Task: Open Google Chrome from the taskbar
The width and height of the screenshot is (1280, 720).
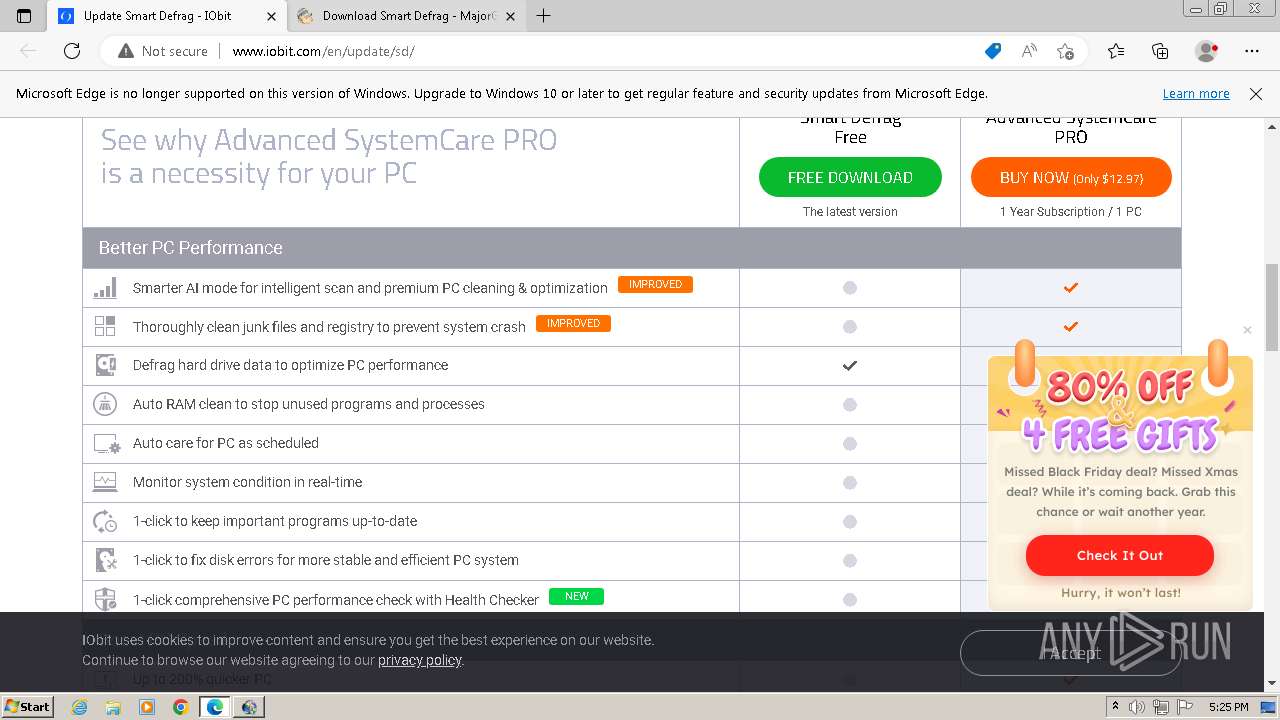Action: [x=180, y=707]
